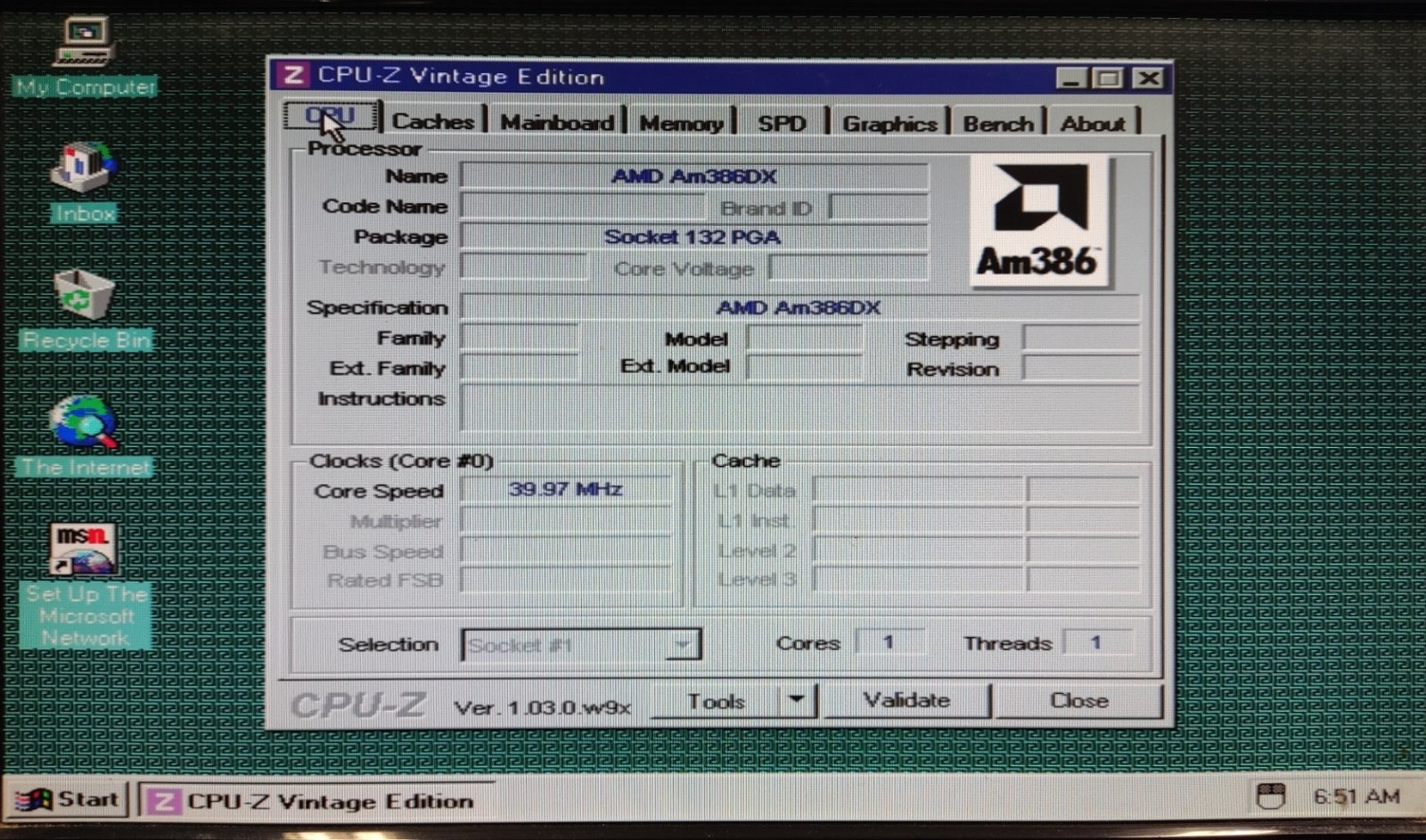
Task: Maximize the CPU-Z window
Action: (1108, 78)
